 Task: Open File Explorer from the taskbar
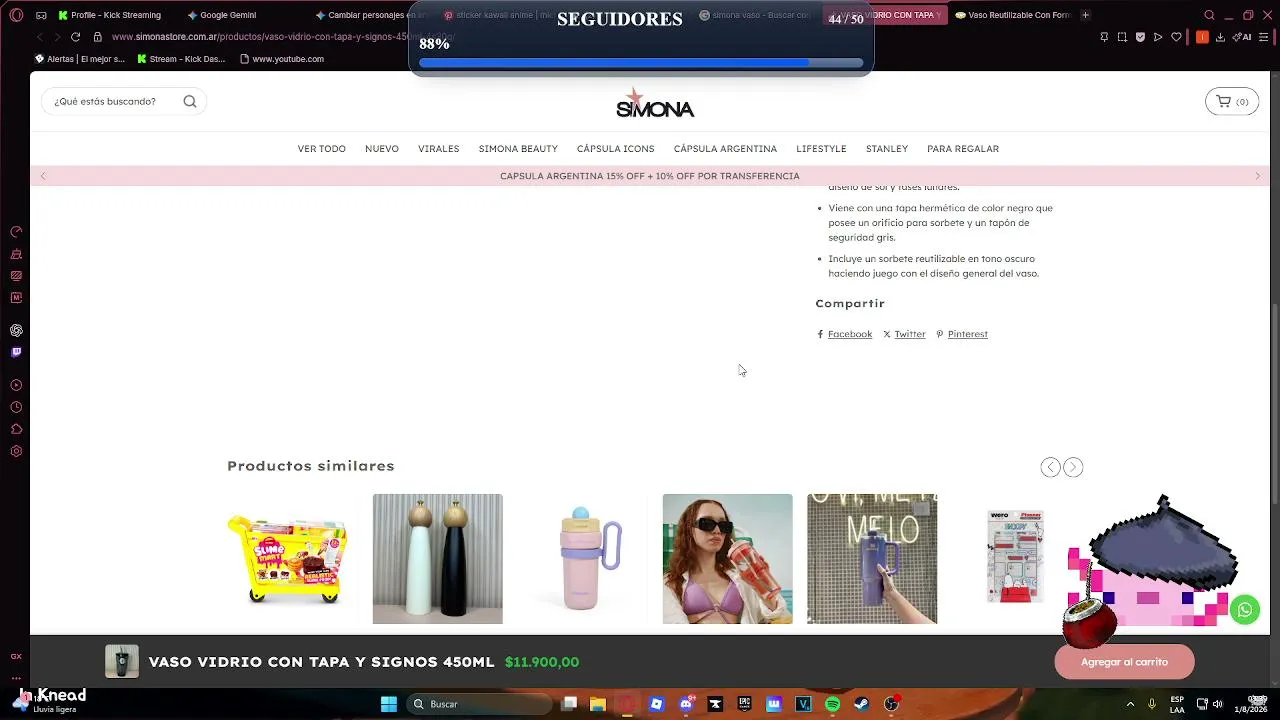pos(598,704)
